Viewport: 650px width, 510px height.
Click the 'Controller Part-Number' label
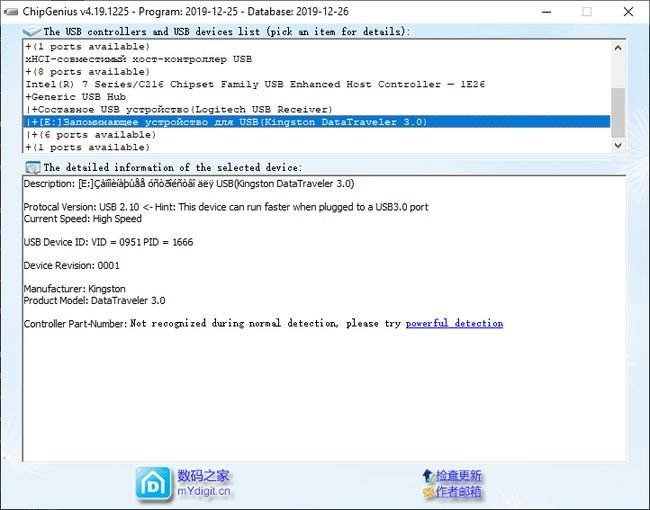75,324
